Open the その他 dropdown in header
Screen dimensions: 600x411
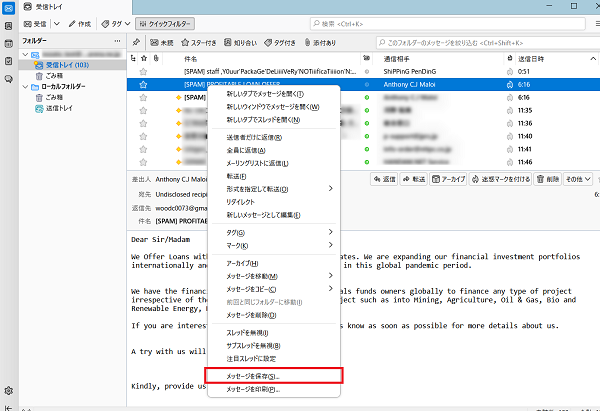pos(578,179)
